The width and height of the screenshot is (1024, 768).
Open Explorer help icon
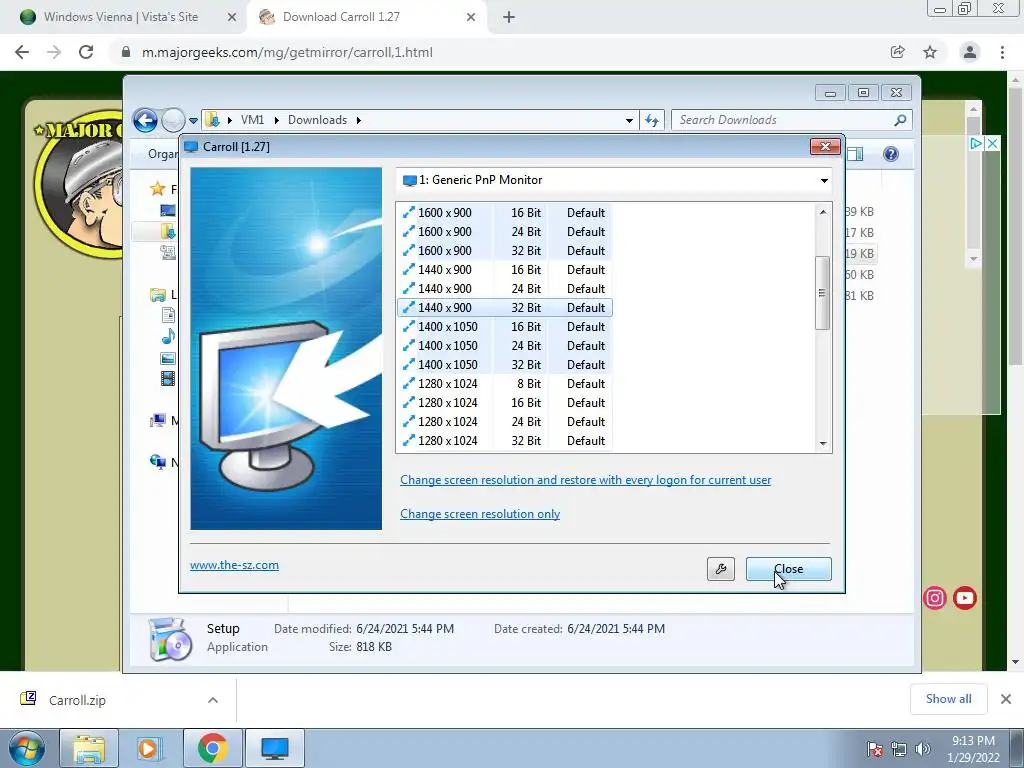click(891, 154)
